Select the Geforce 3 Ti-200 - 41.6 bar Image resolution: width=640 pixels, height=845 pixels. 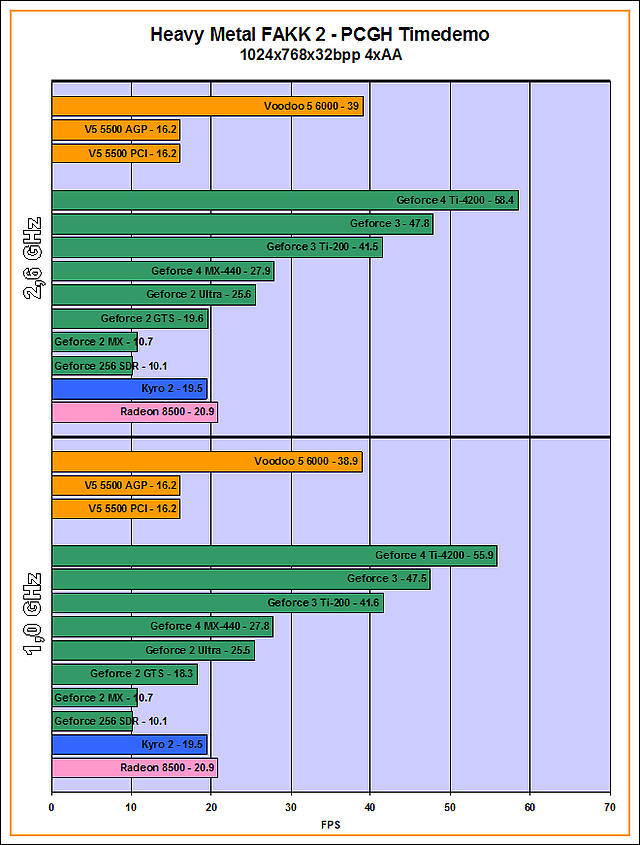click(218, 603)
